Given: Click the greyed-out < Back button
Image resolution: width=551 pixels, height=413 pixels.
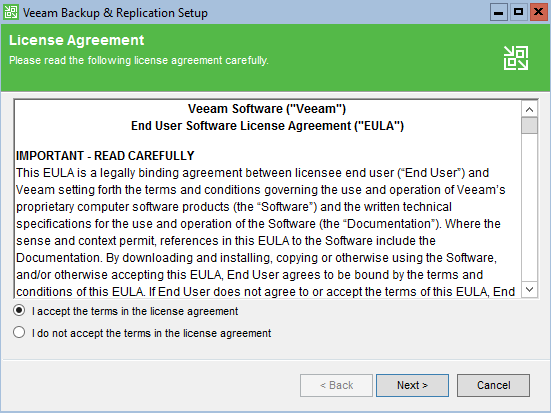Looking at the screenshot, I should tap(336, 385).
